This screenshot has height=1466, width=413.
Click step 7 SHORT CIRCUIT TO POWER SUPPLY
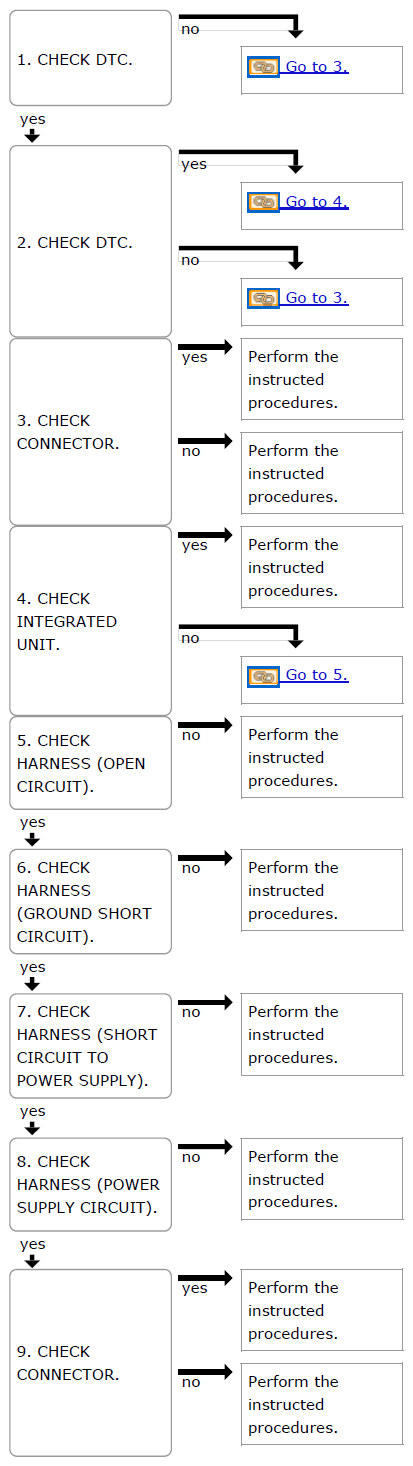point(91,1045)
